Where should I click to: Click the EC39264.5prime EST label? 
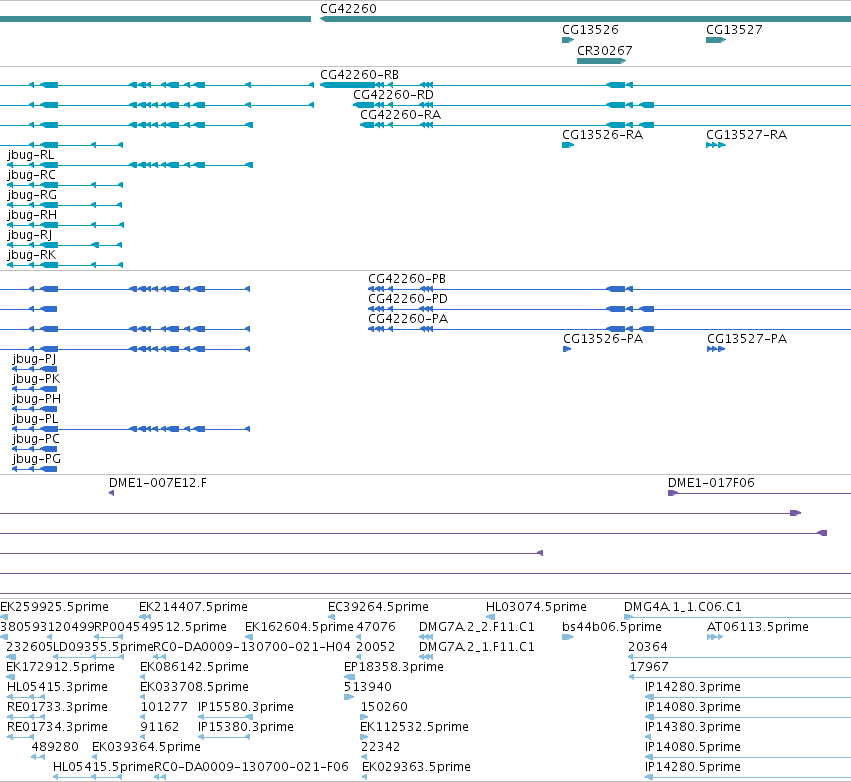(x=378, y=607)
